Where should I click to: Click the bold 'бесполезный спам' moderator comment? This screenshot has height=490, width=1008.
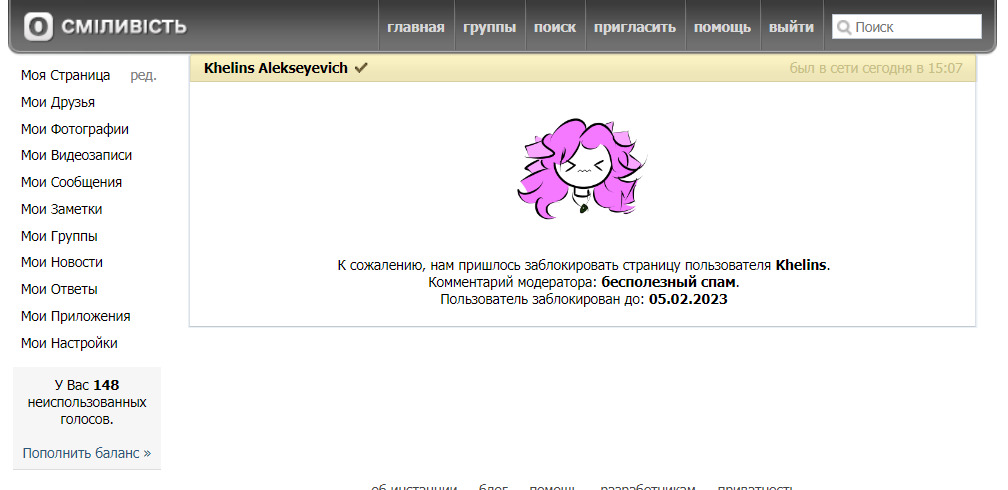pyautogui.click(x=669, y=282)
